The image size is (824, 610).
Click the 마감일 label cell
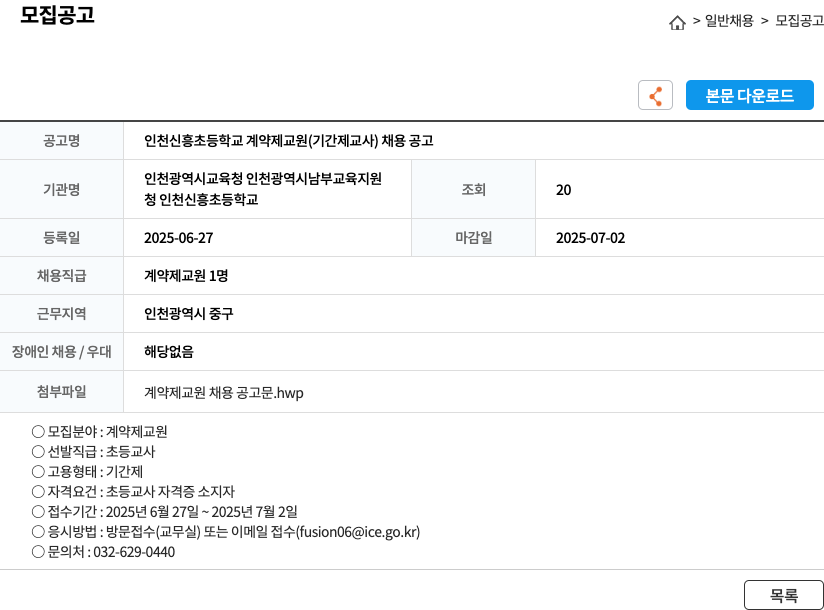[473, 237]
